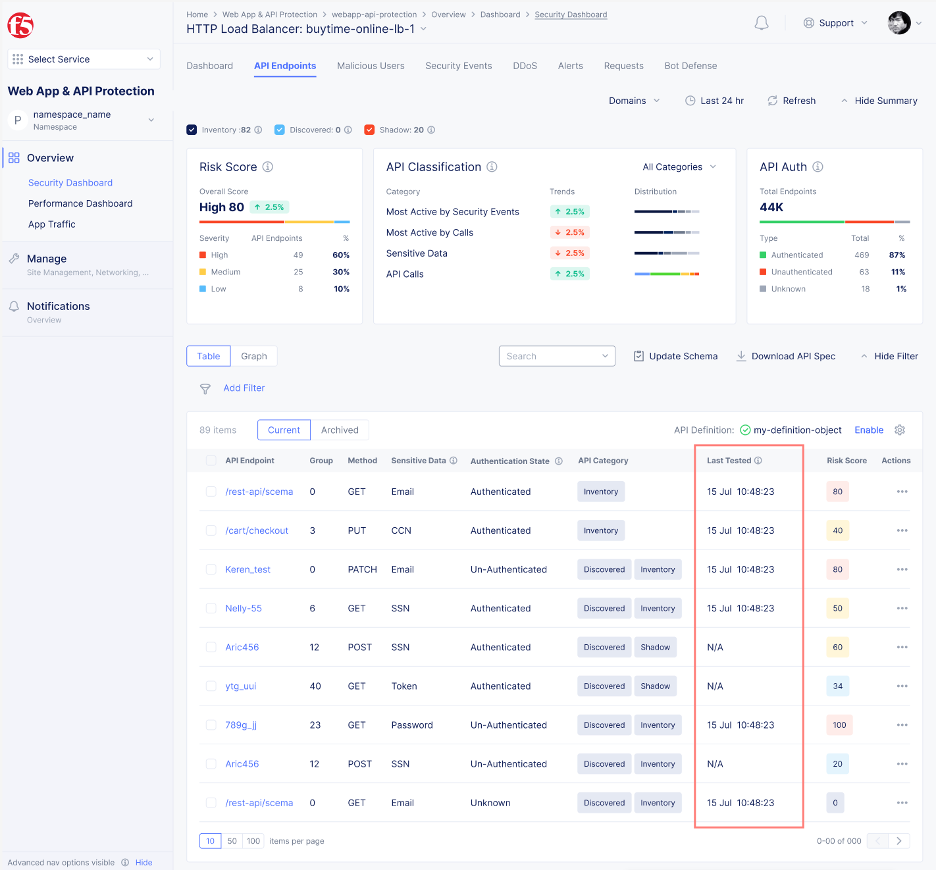Screen dimensions: 936x870
Task: Open API Definition settings gear icon
Action: click(x=899, y=429)
